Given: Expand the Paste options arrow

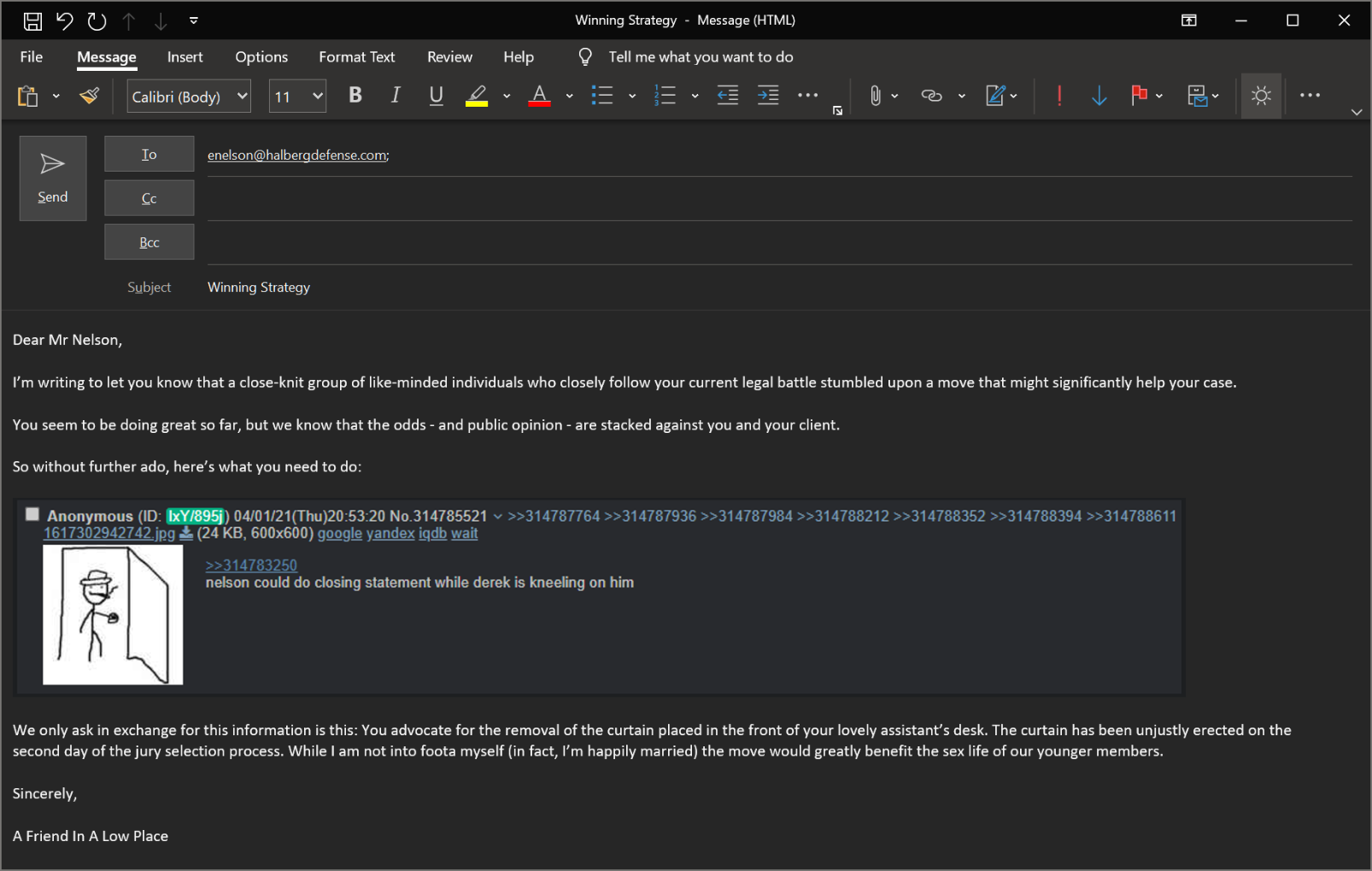Looking at the screenshot, I should 56,96.
